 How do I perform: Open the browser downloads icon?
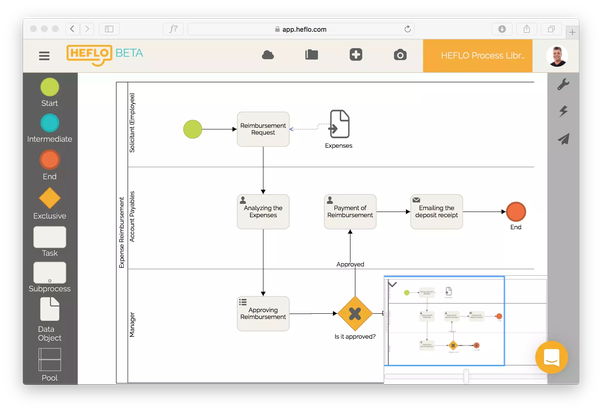(502, 29)
